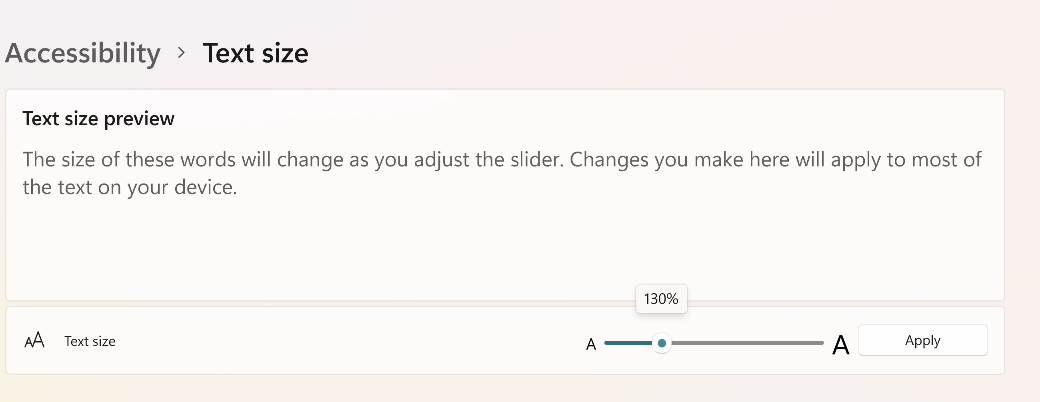Click the blank area right of the page title

coord(650,53)
